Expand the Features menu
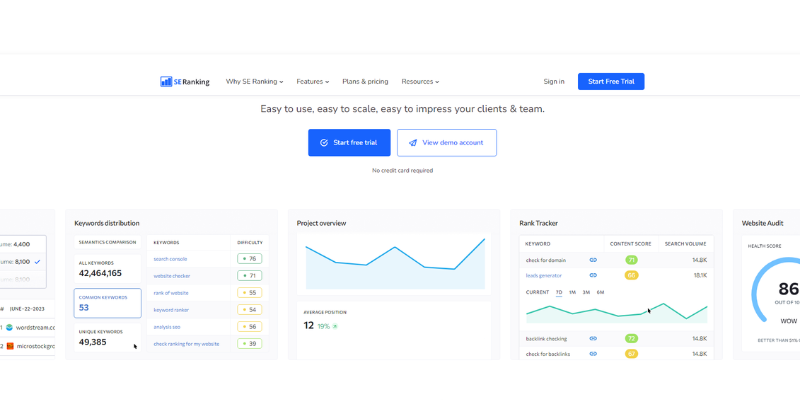Screen dimensions: 800x400 click(x=312, y=82)
